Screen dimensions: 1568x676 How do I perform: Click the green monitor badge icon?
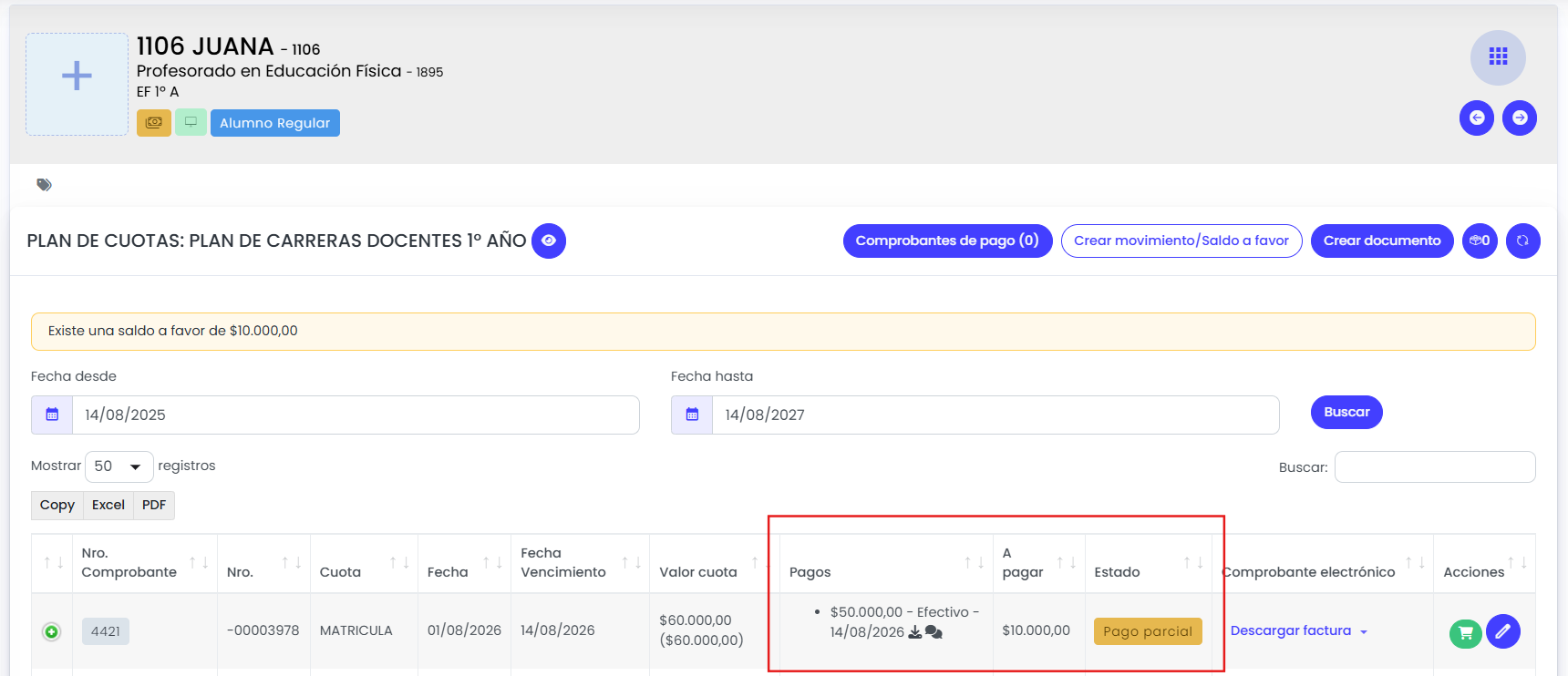click(x=191, y=122)
